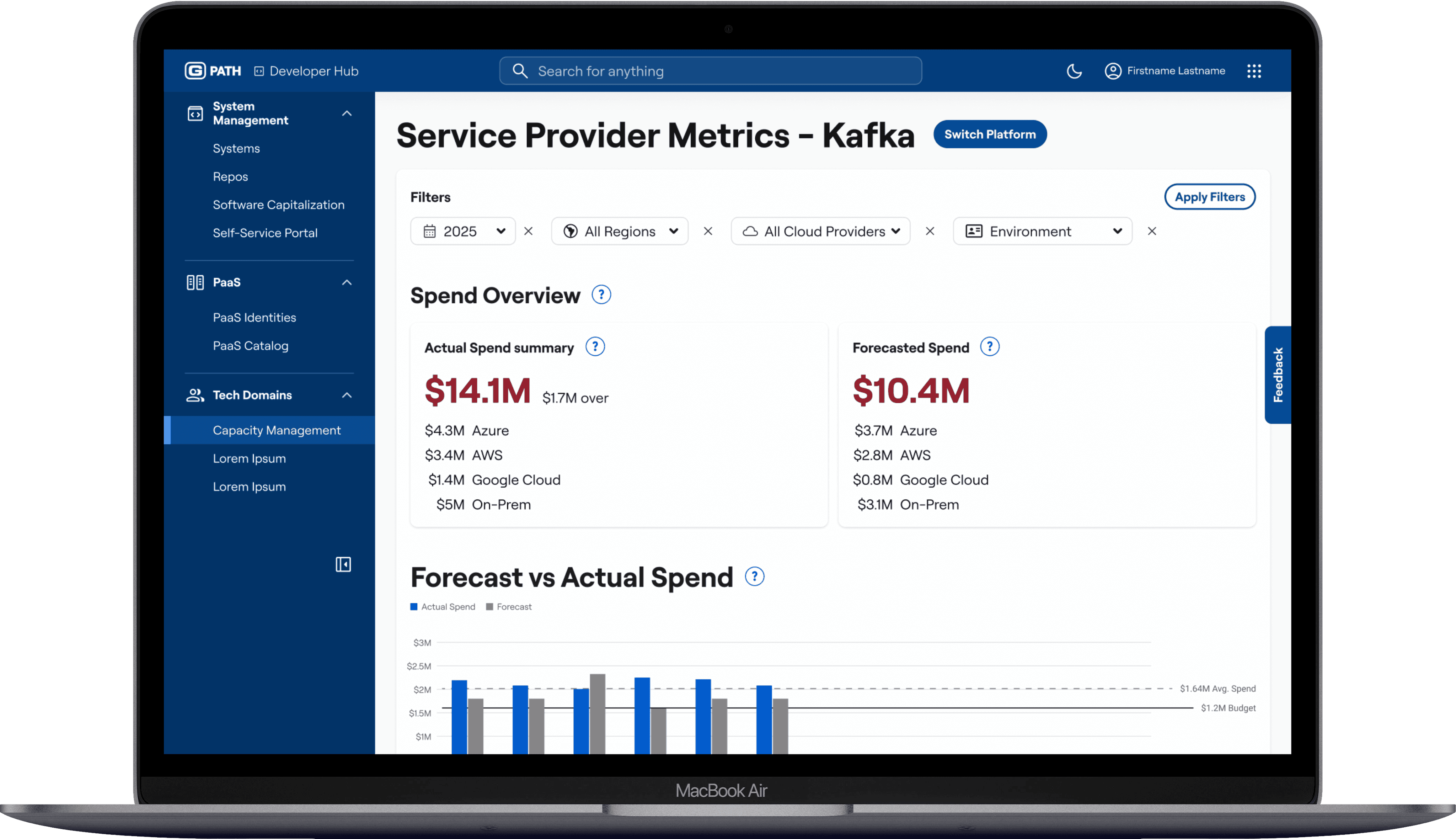This screenshot has width=1456, height=839.
Task: Open the All Cloud Providers dropdown
Action: 820,231
